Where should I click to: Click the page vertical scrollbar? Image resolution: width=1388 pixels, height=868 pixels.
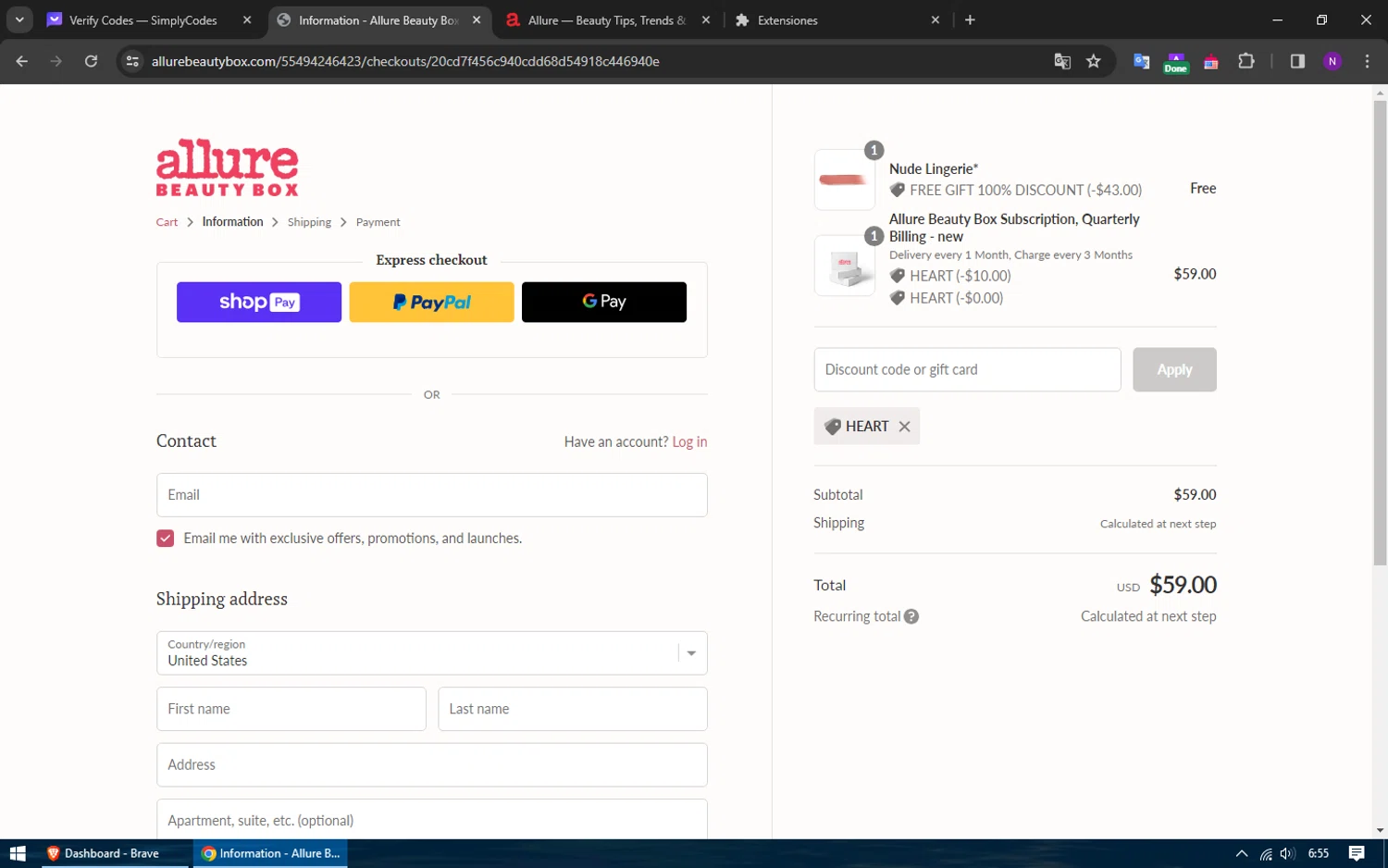click(1380, 333)
